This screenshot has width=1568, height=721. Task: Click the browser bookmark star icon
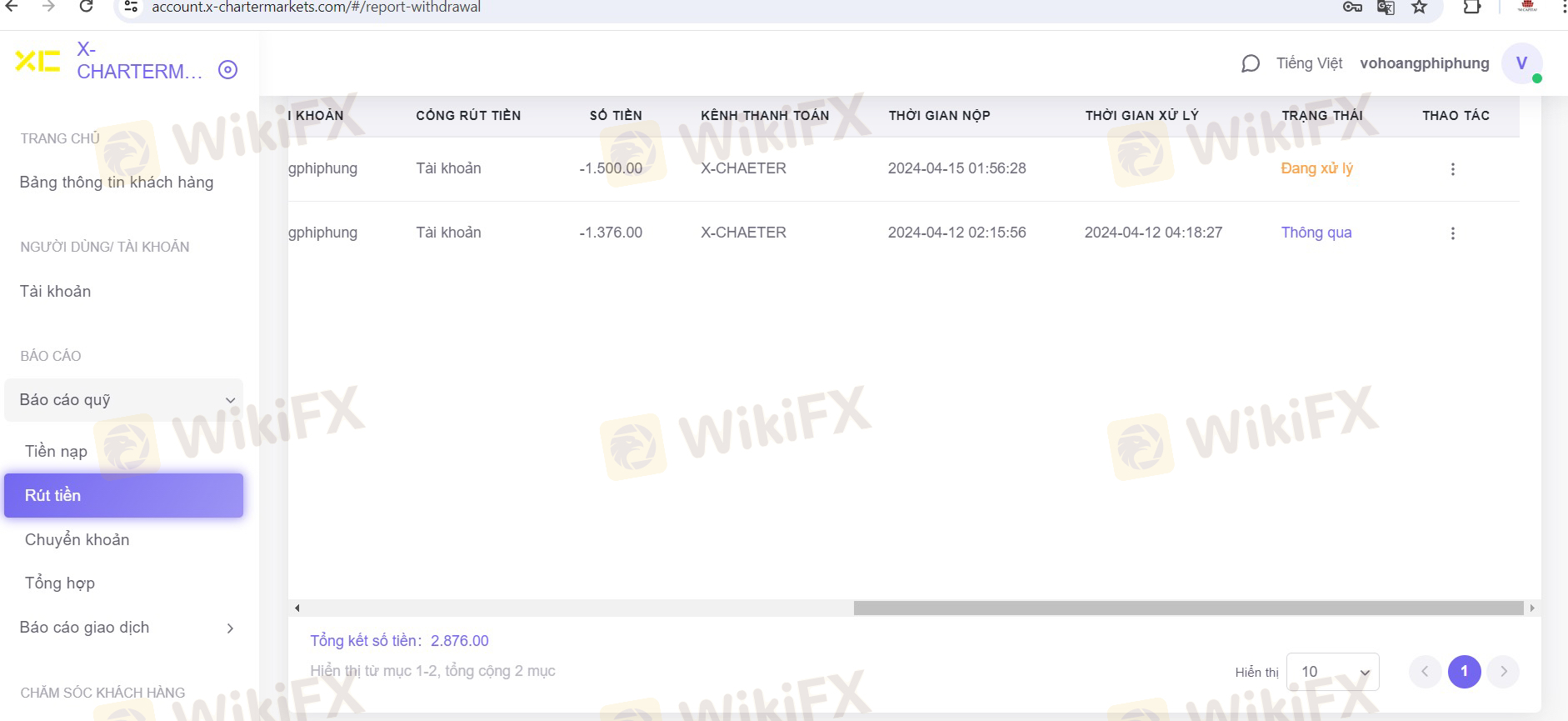pyautogui.click(x=1420, y=8)
